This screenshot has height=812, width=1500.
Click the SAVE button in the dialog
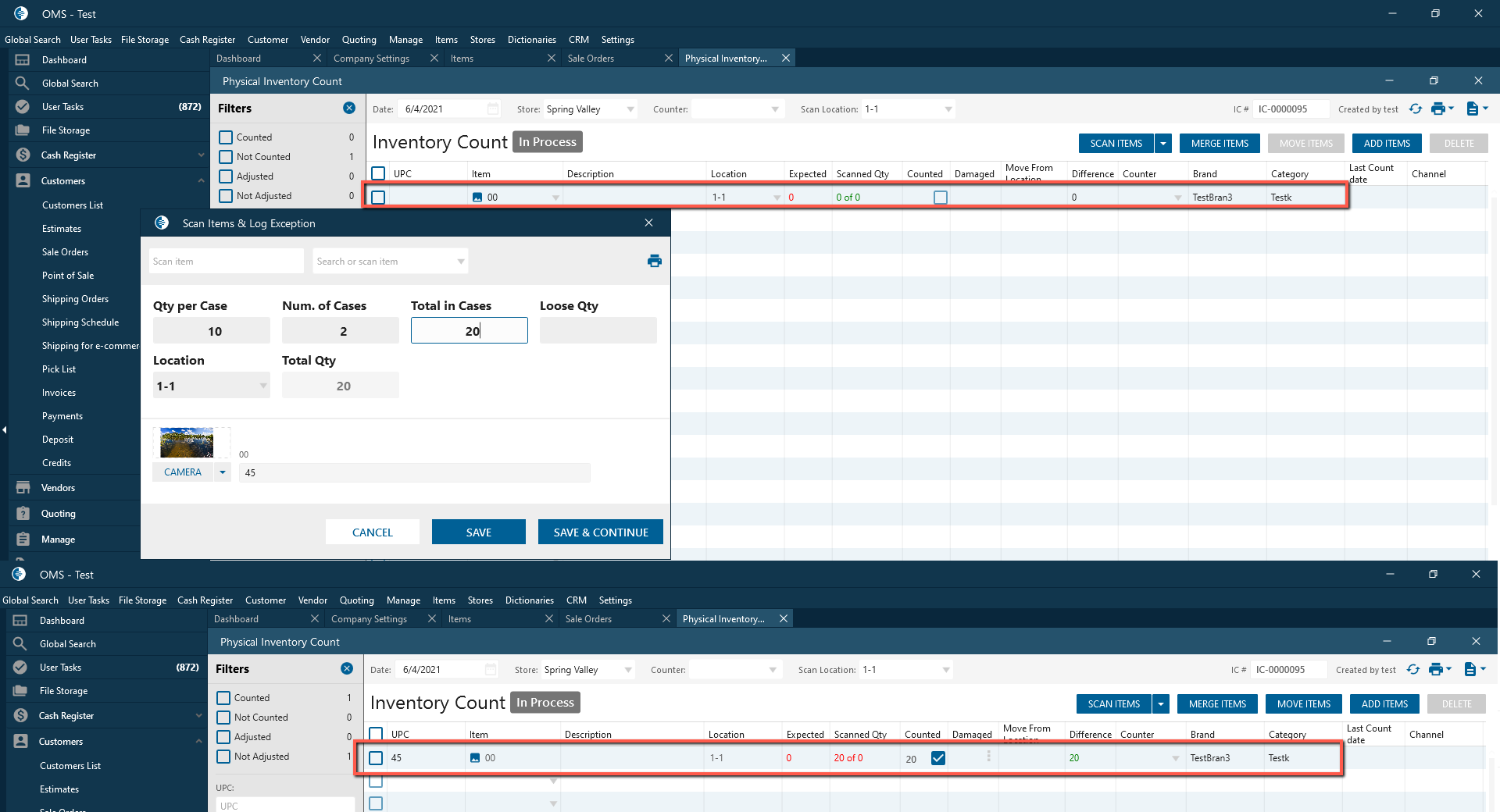click(479, 532)
